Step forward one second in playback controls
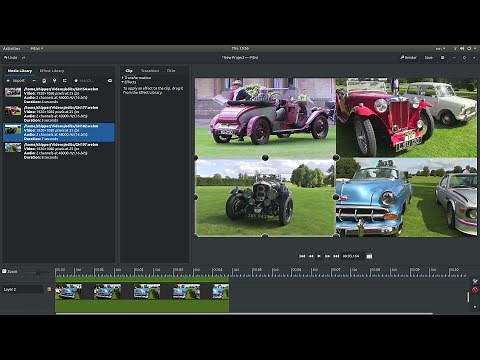This screenshot has width=480, height=360. click(x=327, y=256)
